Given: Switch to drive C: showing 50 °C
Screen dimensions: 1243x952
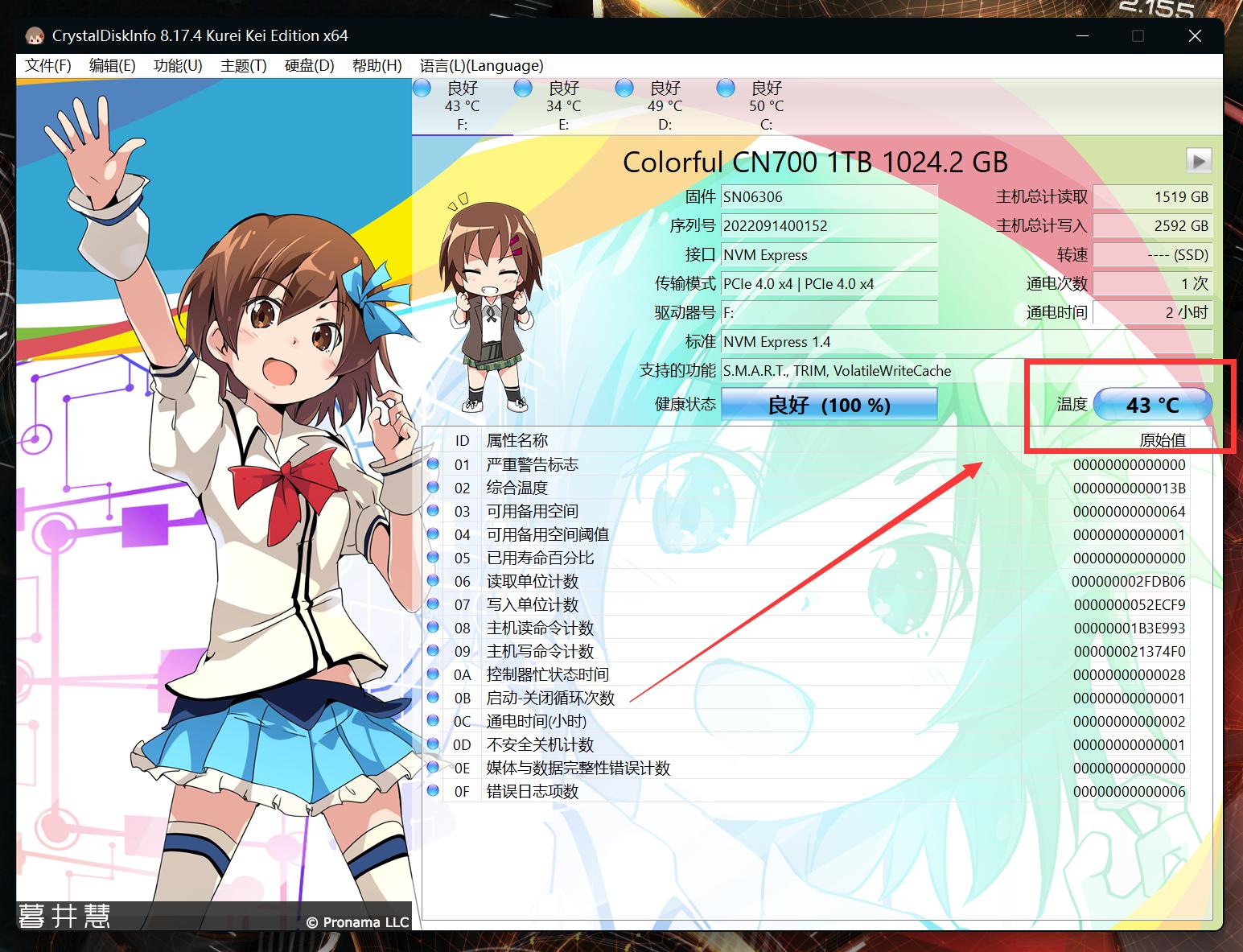Looking at the screenshot, I should tap(764, 105).
